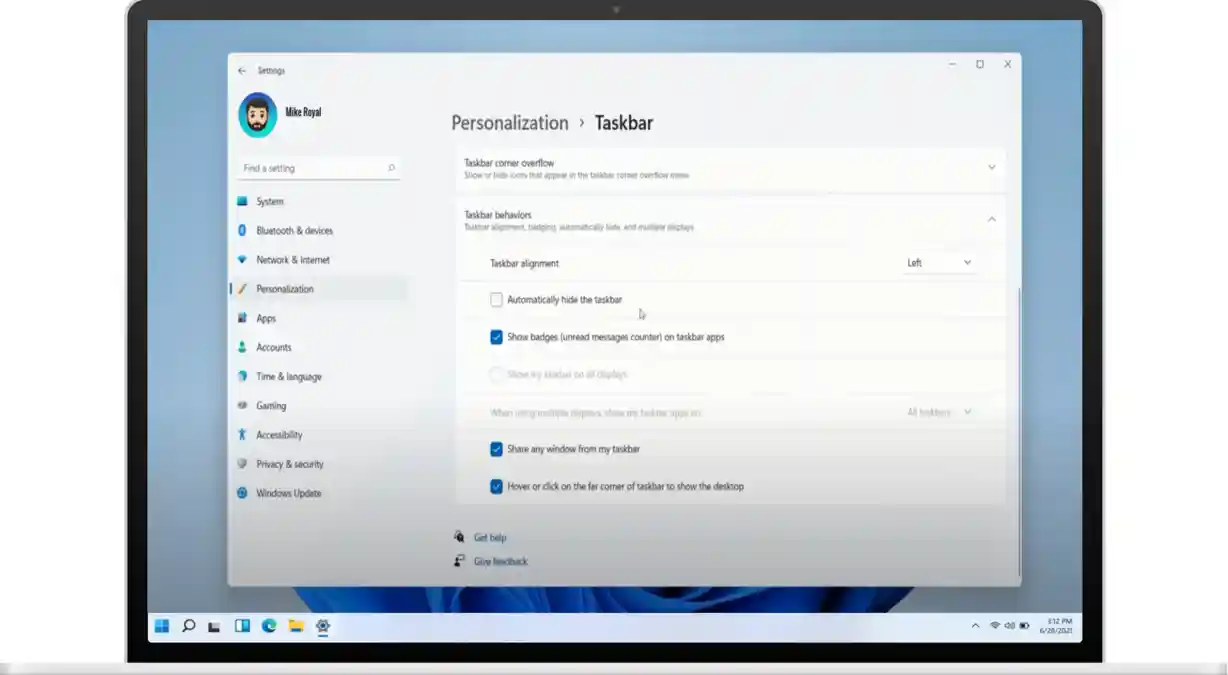This screenshot has width=1228, height=675.
Task: Click the Get help link
Action: tap(490, 537)
